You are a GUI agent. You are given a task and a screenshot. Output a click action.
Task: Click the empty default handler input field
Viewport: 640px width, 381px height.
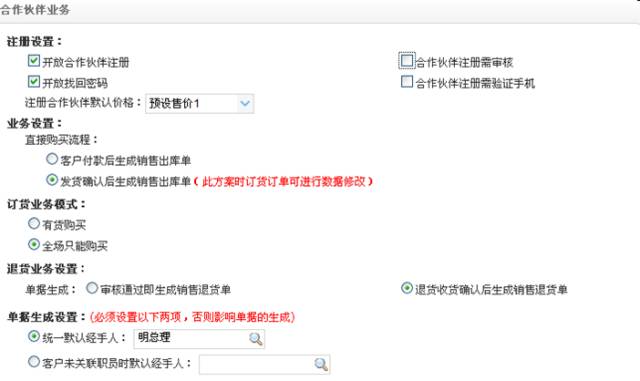264,364
